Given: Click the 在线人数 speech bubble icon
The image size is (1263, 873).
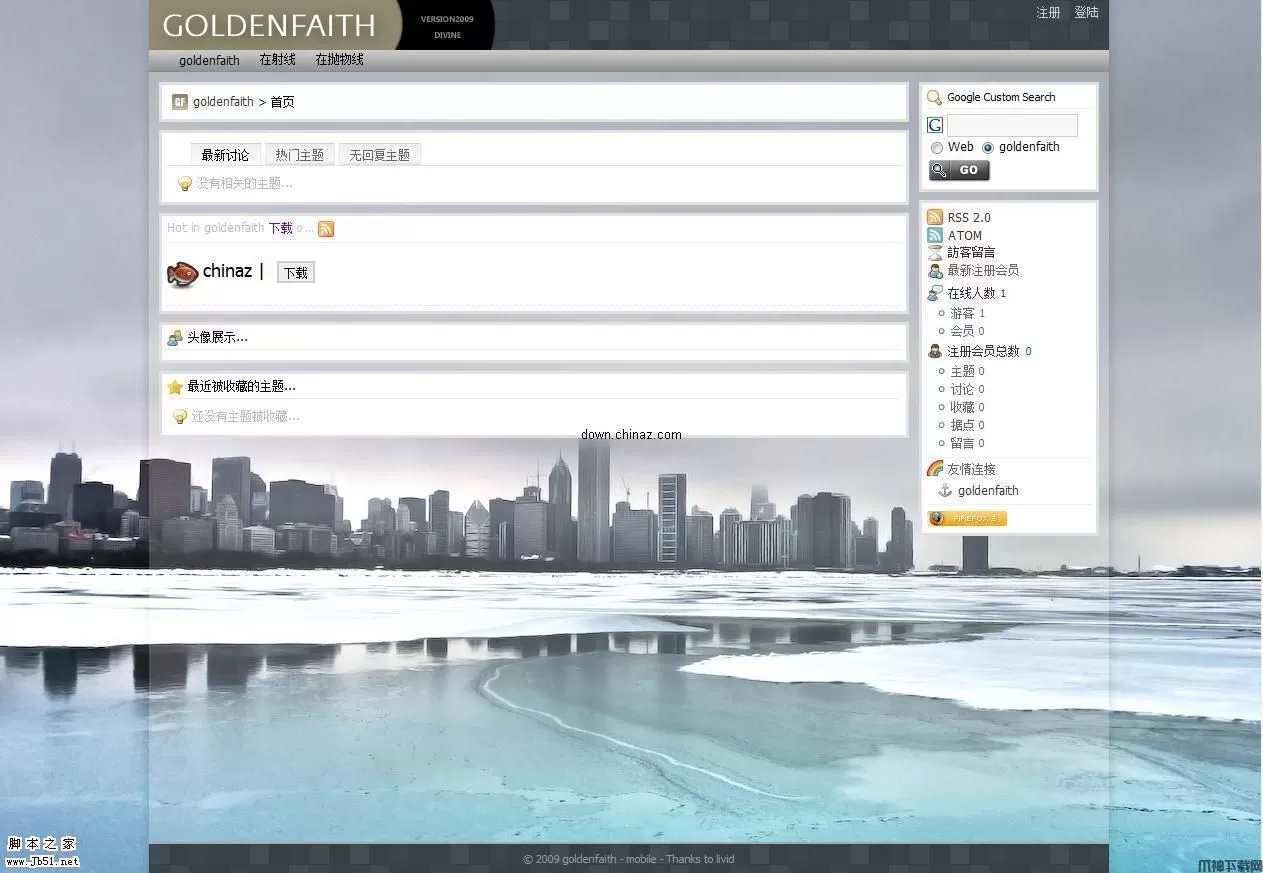Looking at the screenshot, I should pos(934,292).
